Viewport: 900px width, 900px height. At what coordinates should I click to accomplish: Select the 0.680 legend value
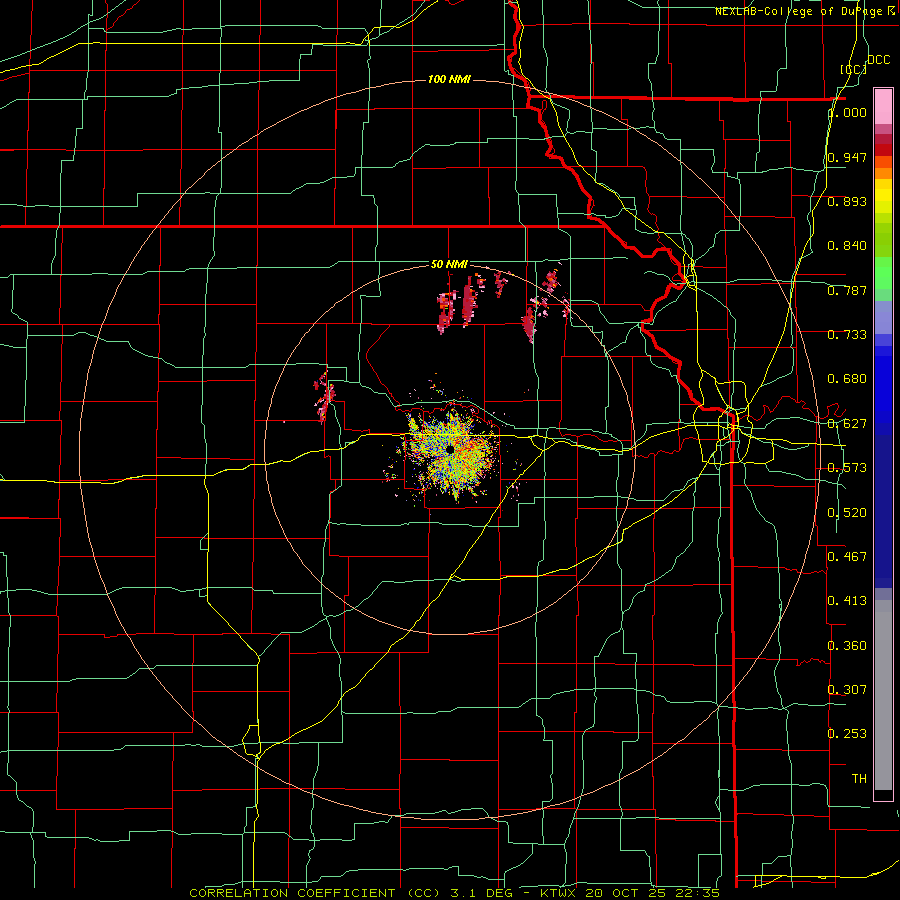click(847, 379)
